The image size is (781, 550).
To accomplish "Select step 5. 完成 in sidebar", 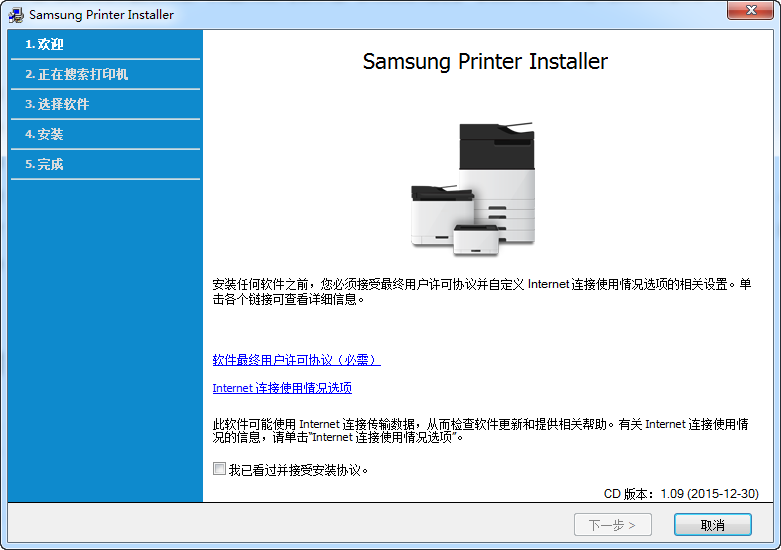I will pos(105,164).
